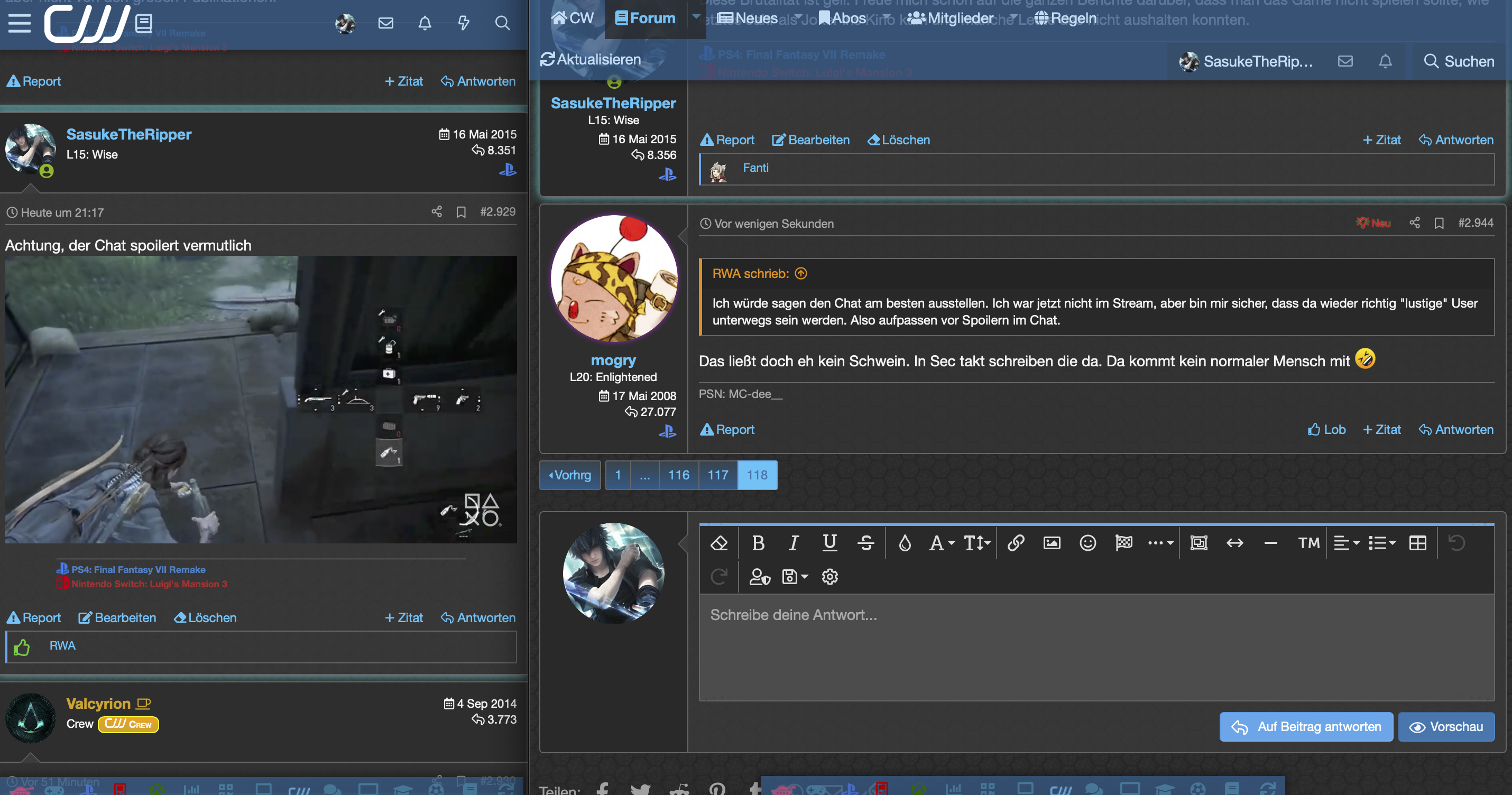Viewport: 1512px width, 795px height.
Task: Click the user shield icon in editor
Action: (x=760, y=577)
